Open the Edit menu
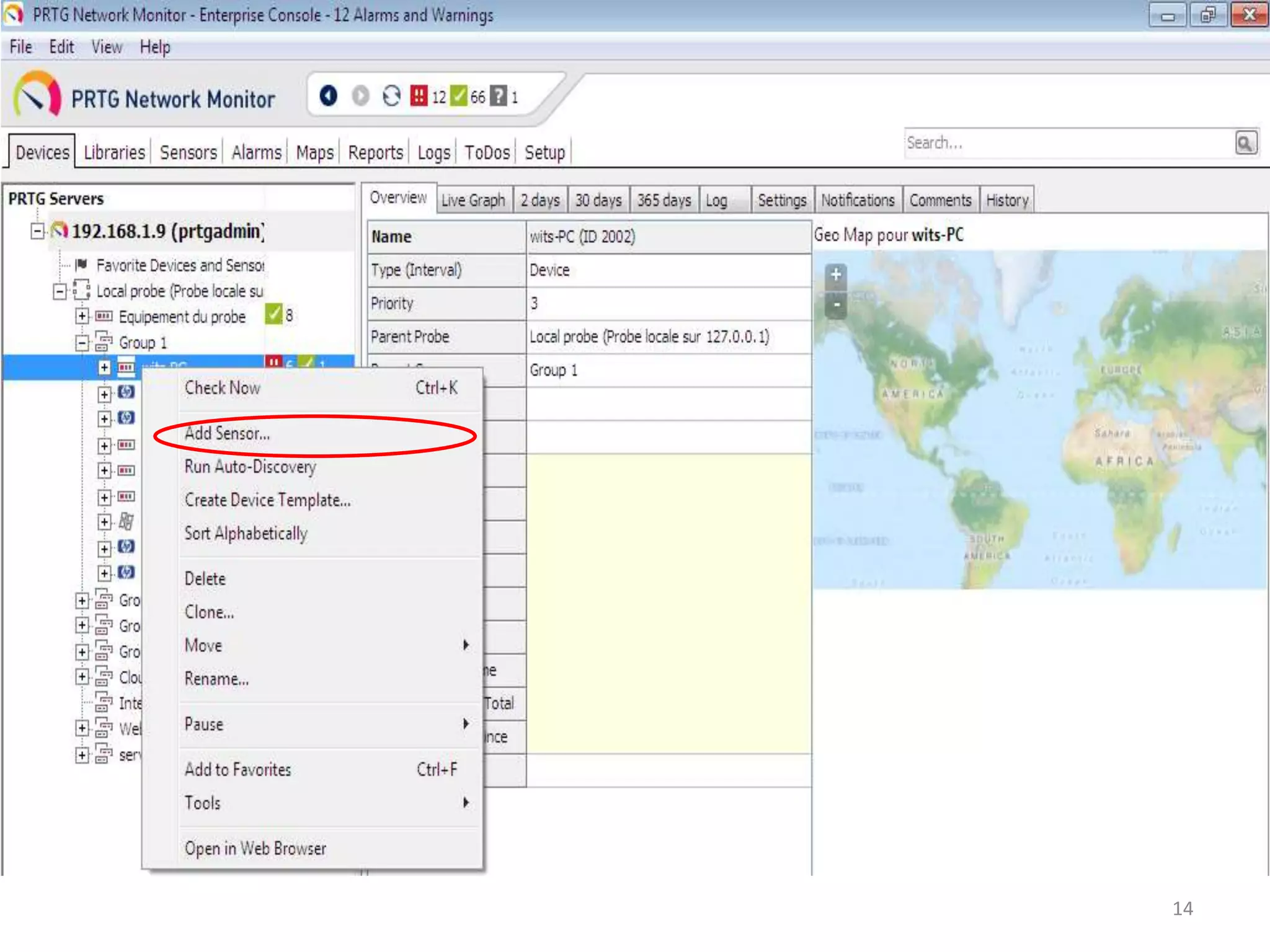The height and width of the screenshot is (952, 1270). click(61, 47)
